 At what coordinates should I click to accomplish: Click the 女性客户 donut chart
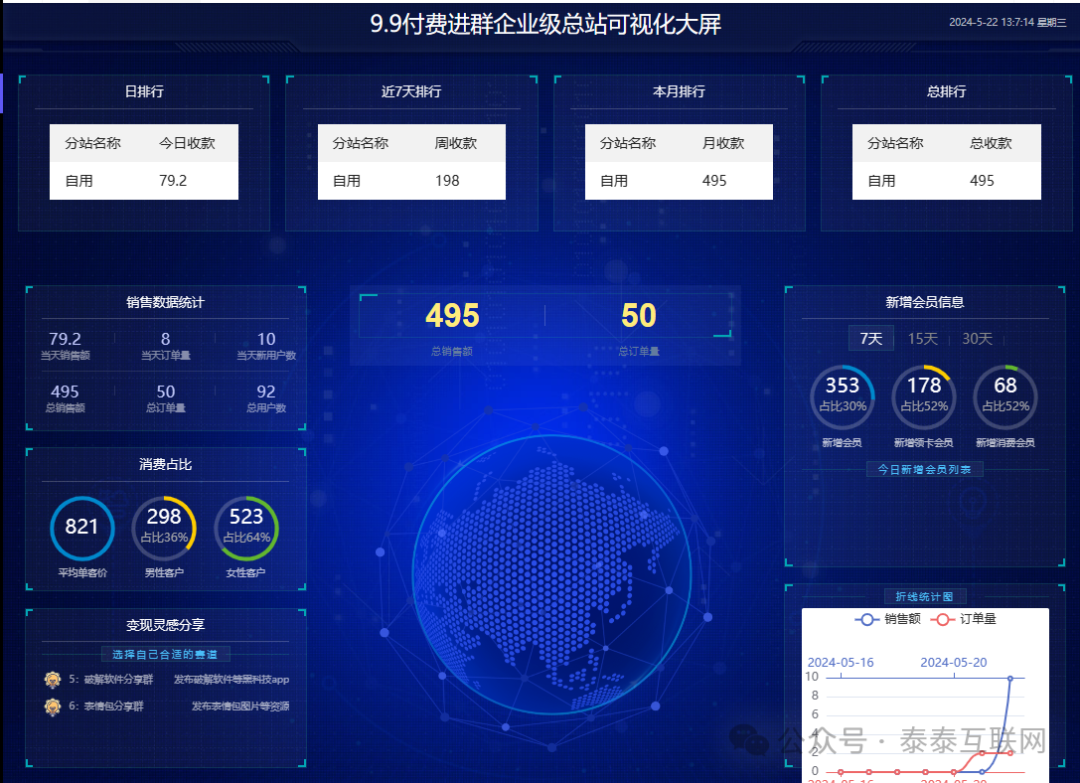click(247, 527)
